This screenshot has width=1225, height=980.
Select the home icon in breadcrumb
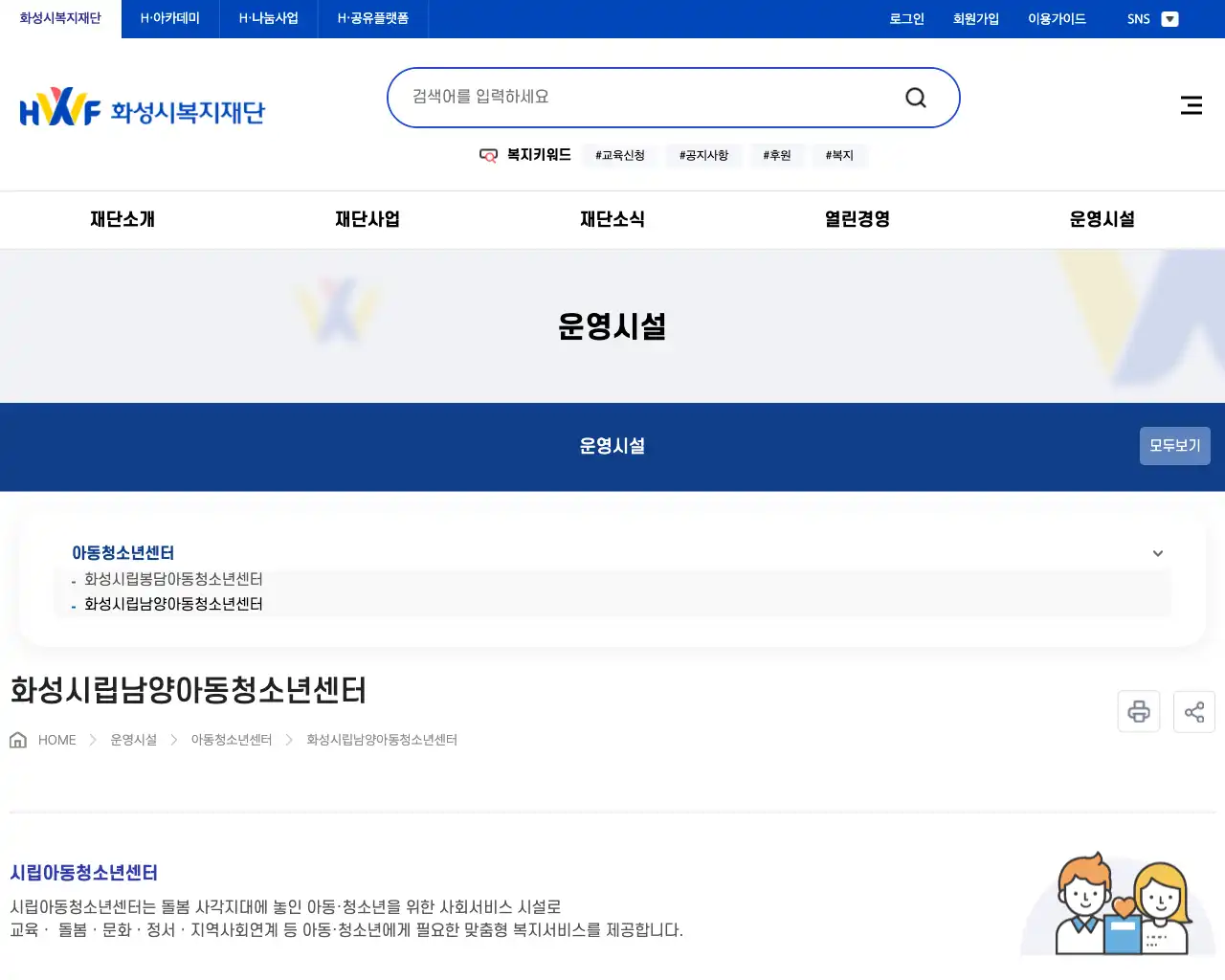pyautogui.click(x=17, y=739)
